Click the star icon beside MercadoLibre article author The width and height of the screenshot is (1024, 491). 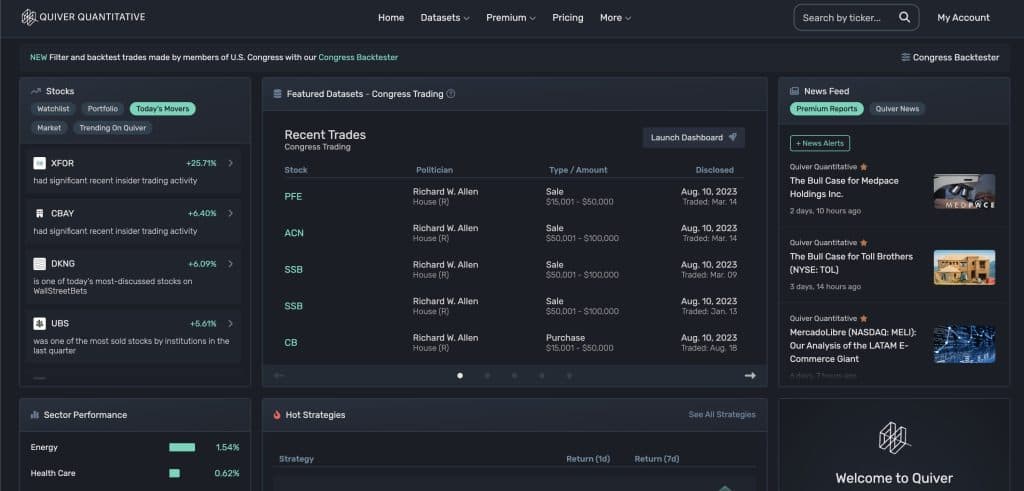point(864,319)
